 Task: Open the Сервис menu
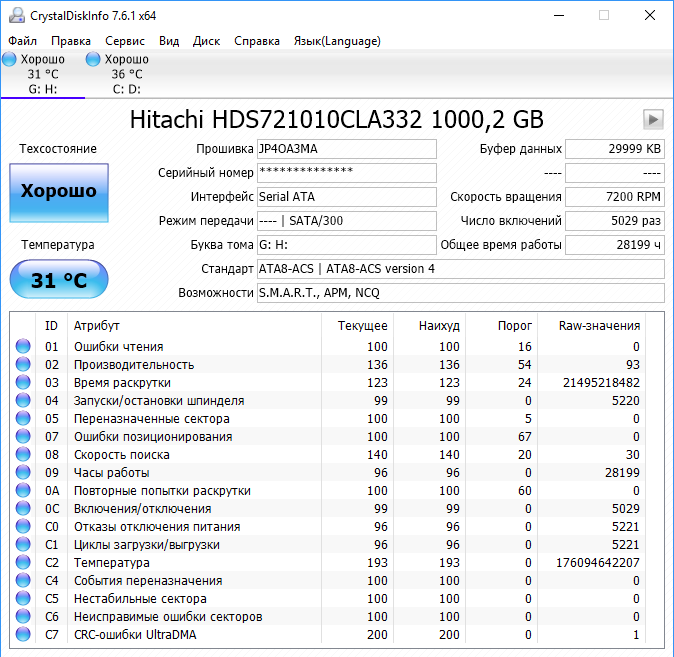tap(125, 41)
